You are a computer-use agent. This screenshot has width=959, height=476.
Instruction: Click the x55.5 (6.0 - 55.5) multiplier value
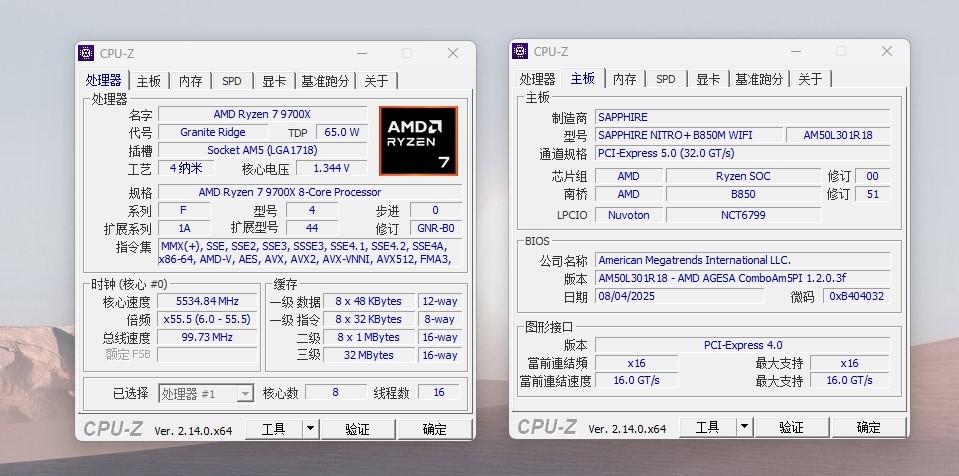tap(207, 319)
